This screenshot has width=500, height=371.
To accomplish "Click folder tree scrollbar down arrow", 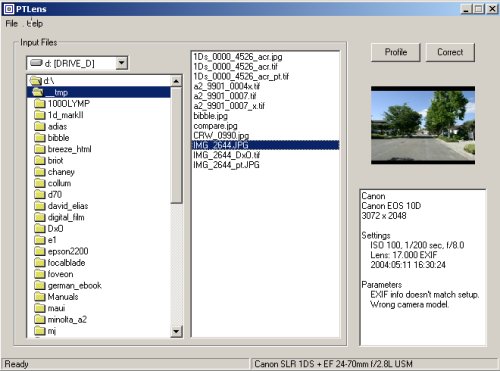I will (176, 331).
